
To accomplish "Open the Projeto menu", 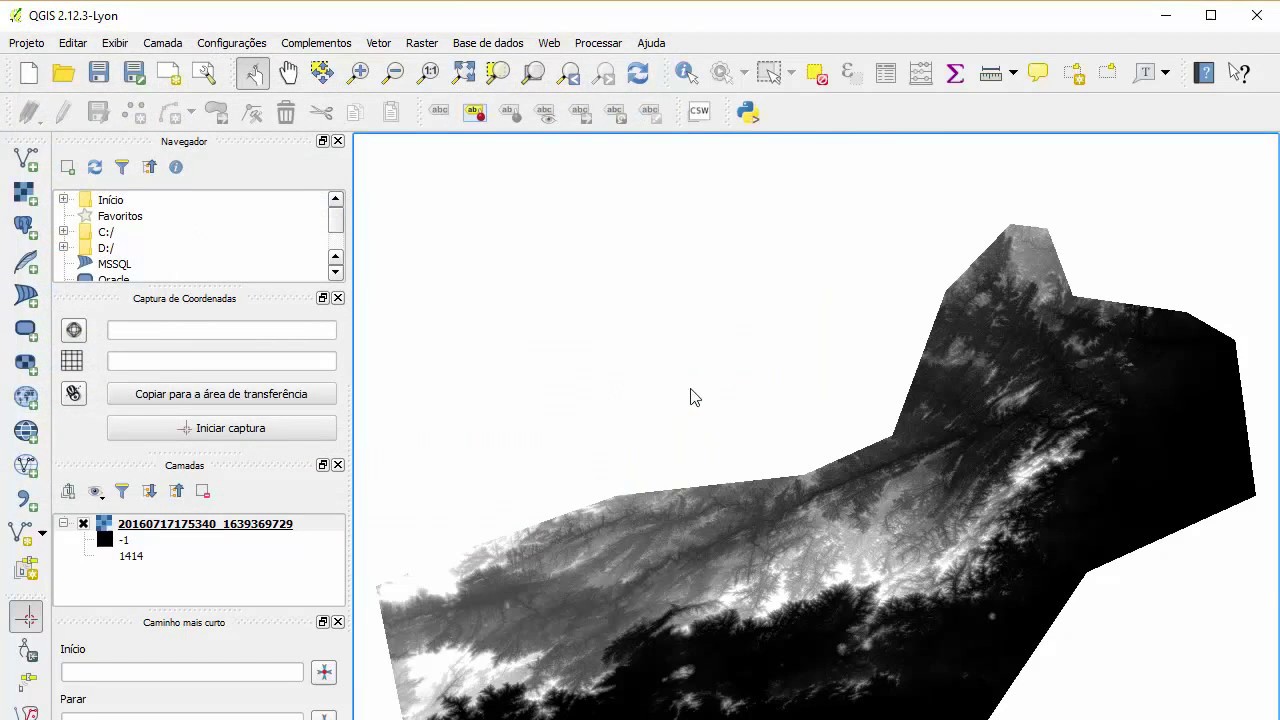I will tap(27, 43).
